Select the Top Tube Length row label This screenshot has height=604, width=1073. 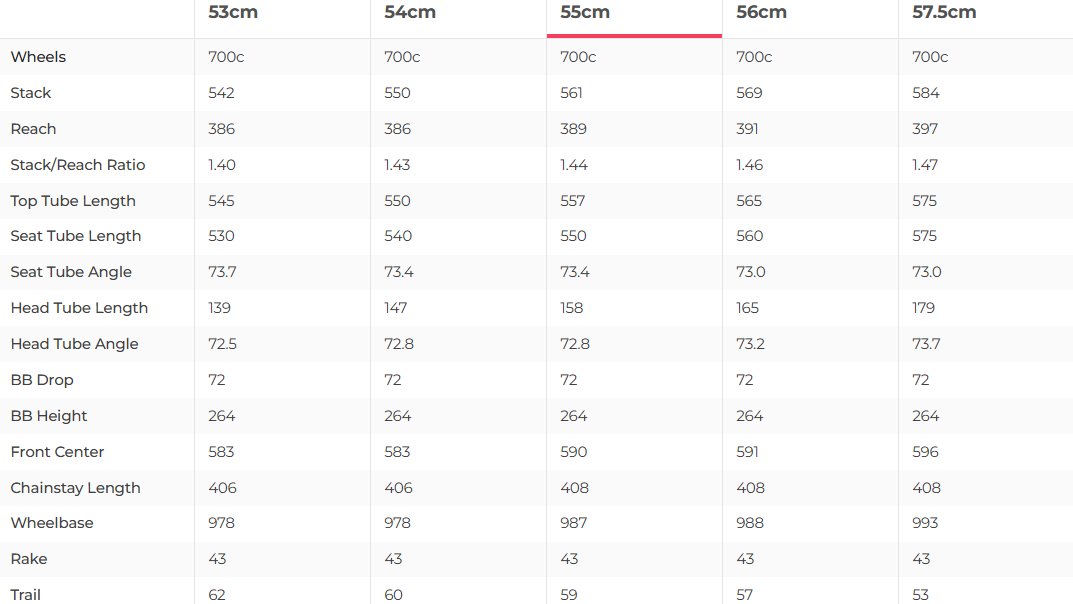click(x=73, y=201)
